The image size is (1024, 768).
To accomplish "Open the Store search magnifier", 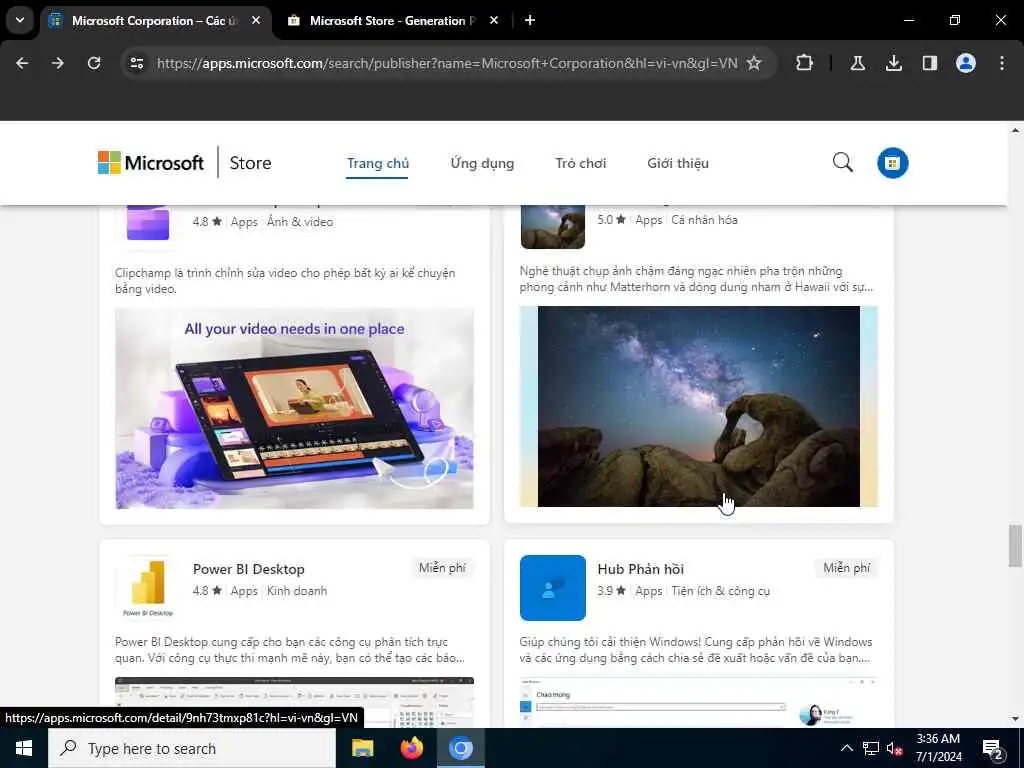I will pos(842,163).
